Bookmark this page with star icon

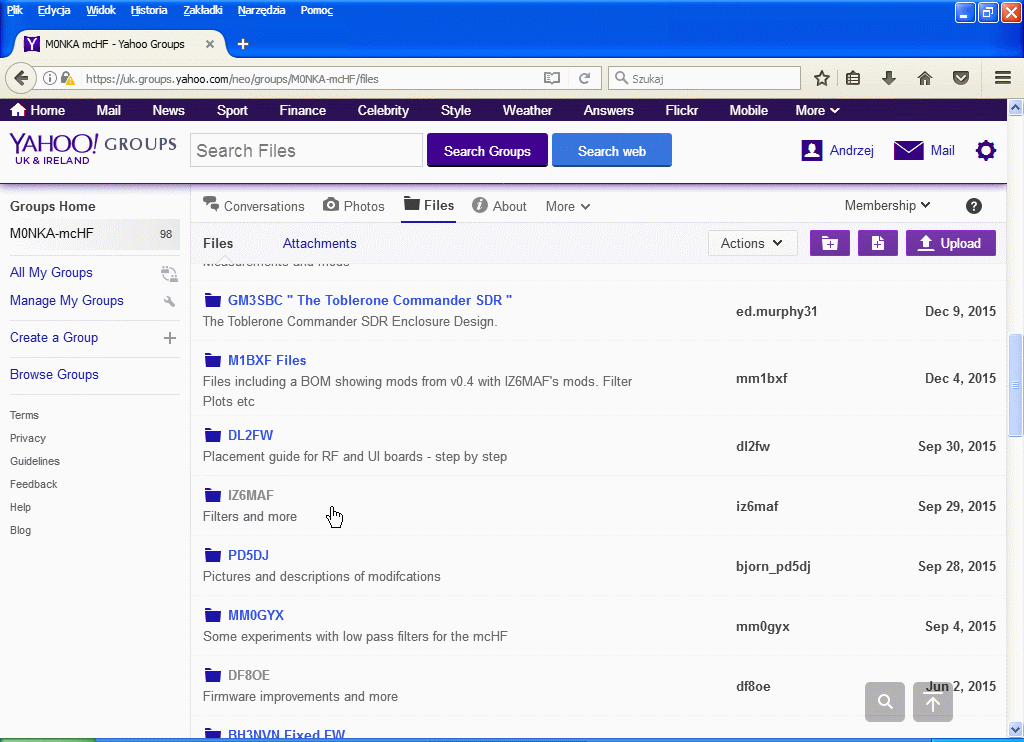point(821,78)
